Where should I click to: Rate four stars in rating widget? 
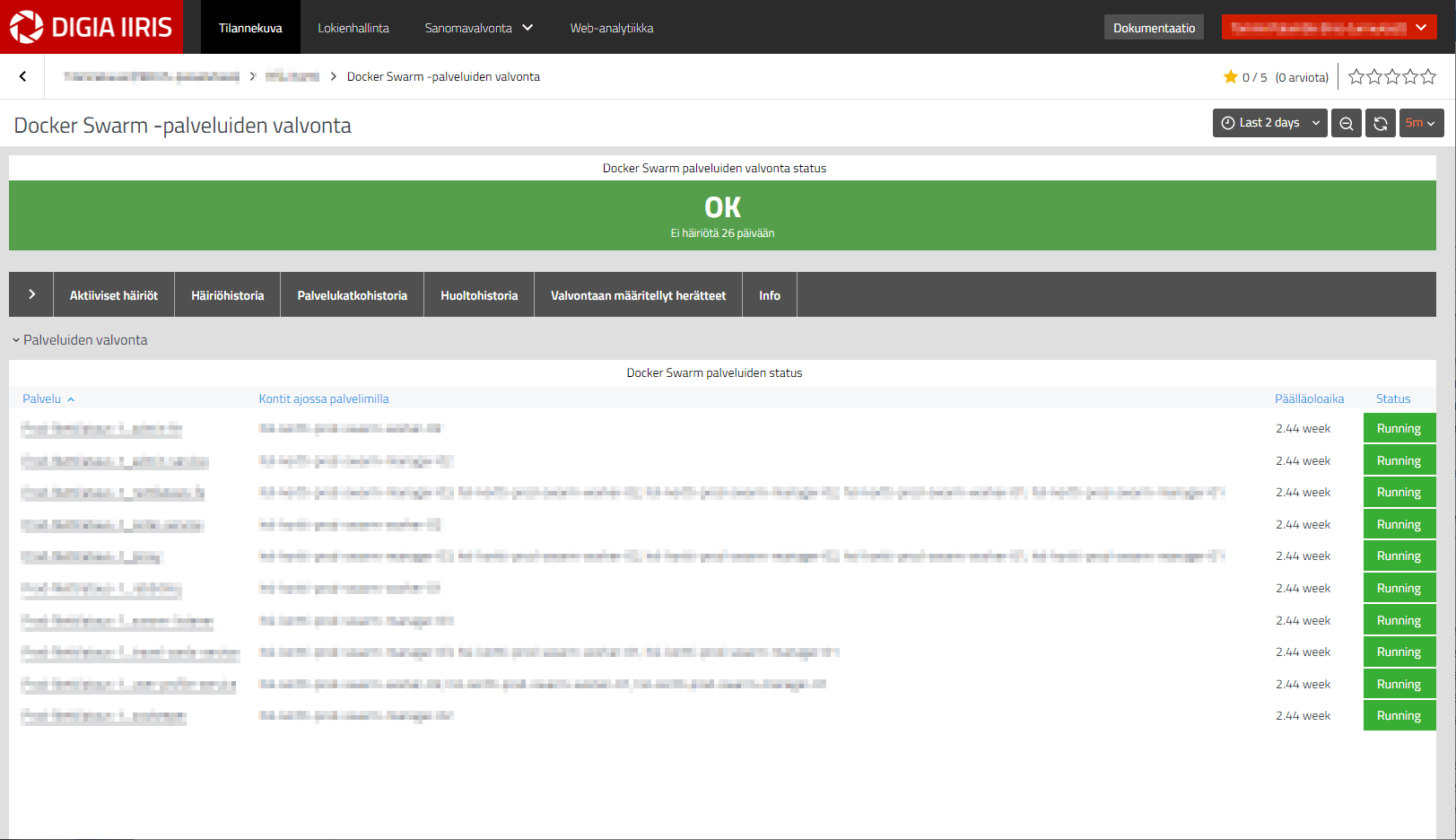(x=1410, y=77)
